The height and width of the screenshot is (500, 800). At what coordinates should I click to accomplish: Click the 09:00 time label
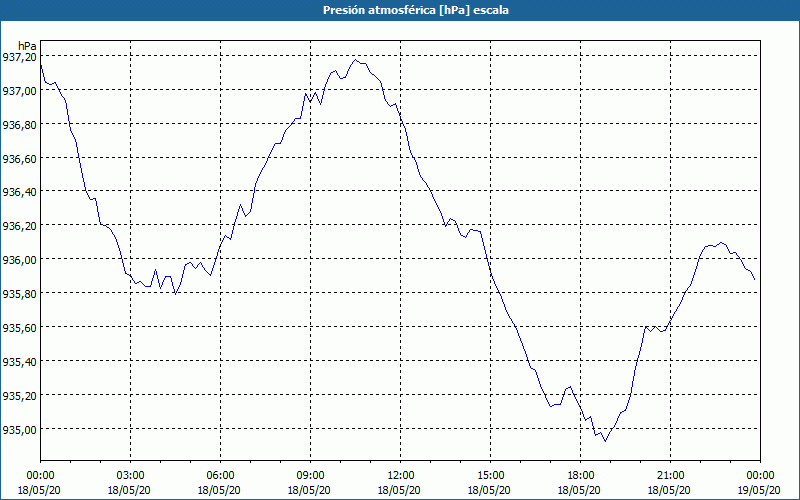[x=310, y=476]
